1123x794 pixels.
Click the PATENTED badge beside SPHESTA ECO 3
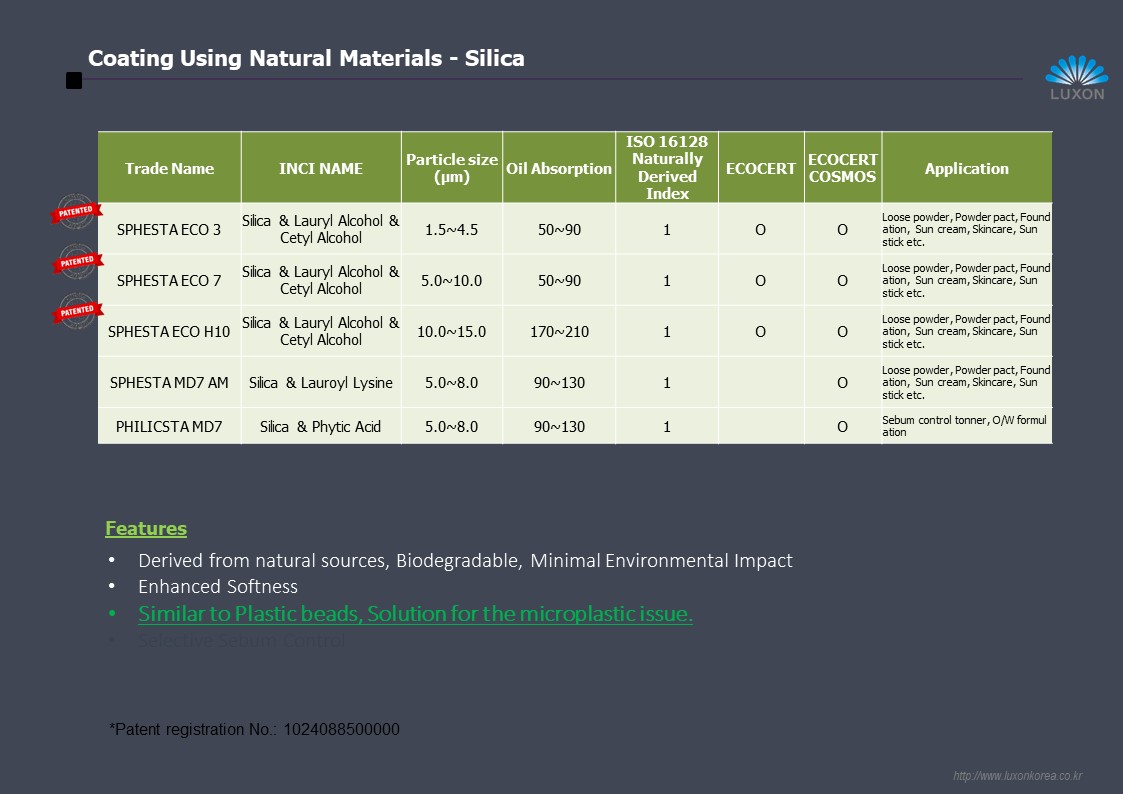tap(77, 211)
